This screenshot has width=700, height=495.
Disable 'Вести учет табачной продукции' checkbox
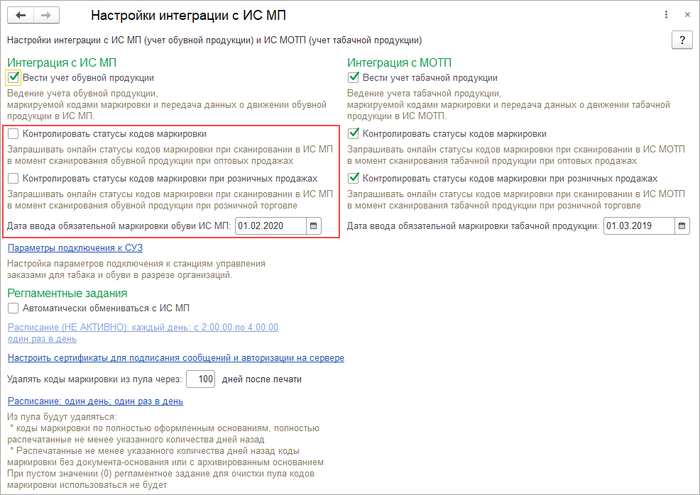(354, 77)
